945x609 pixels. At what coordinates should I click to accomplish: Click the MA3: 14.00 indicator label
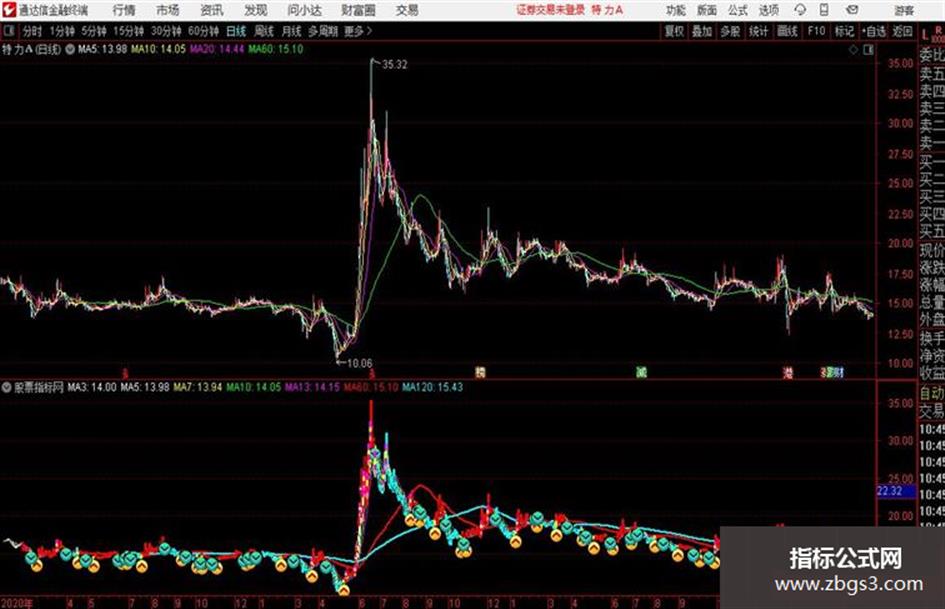(x=92, y=387)
